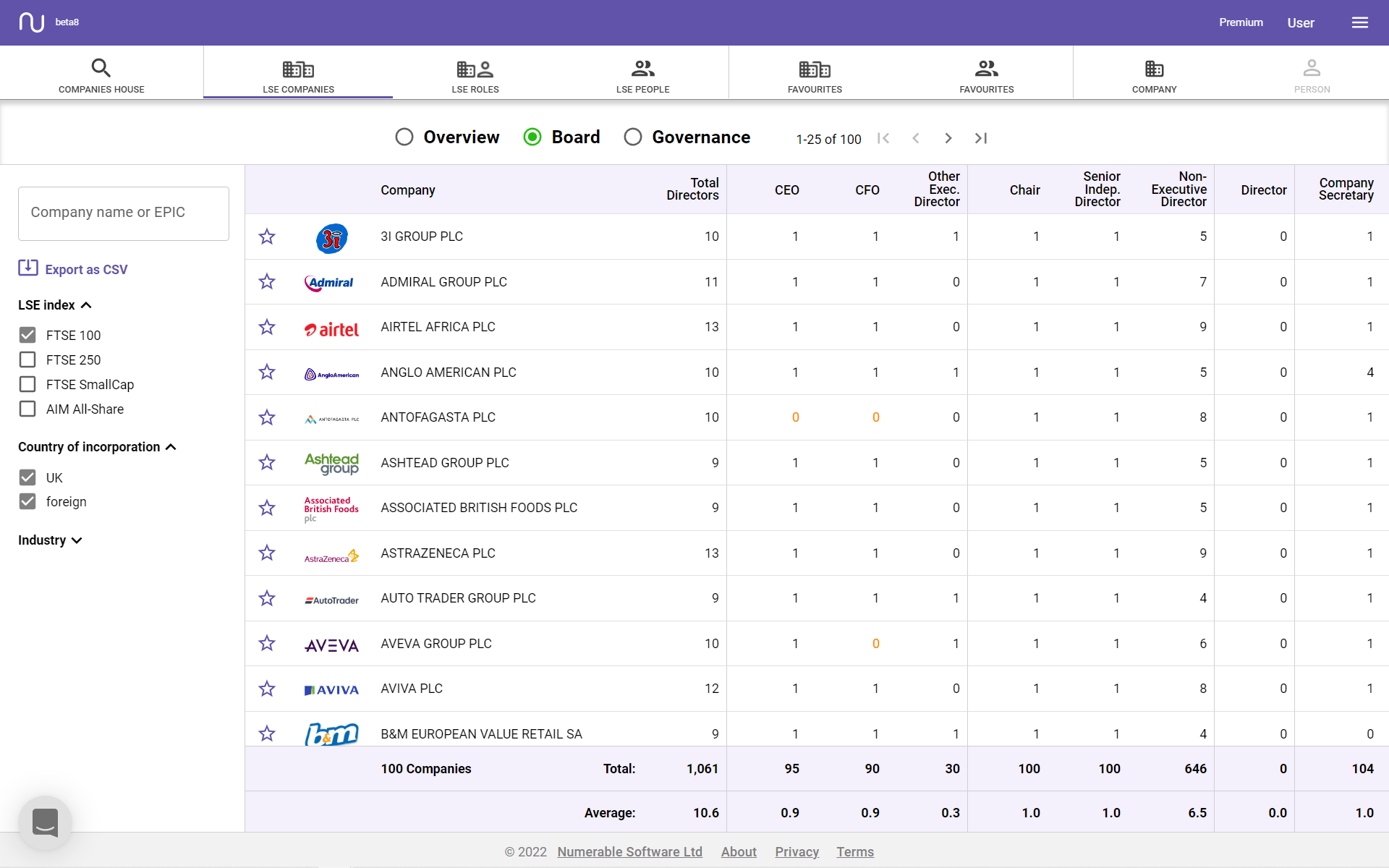Open AVIVA PLC company name
The width and height of the screenshot is (1389, 868).
pyautogui.click(x=412, y=689)
